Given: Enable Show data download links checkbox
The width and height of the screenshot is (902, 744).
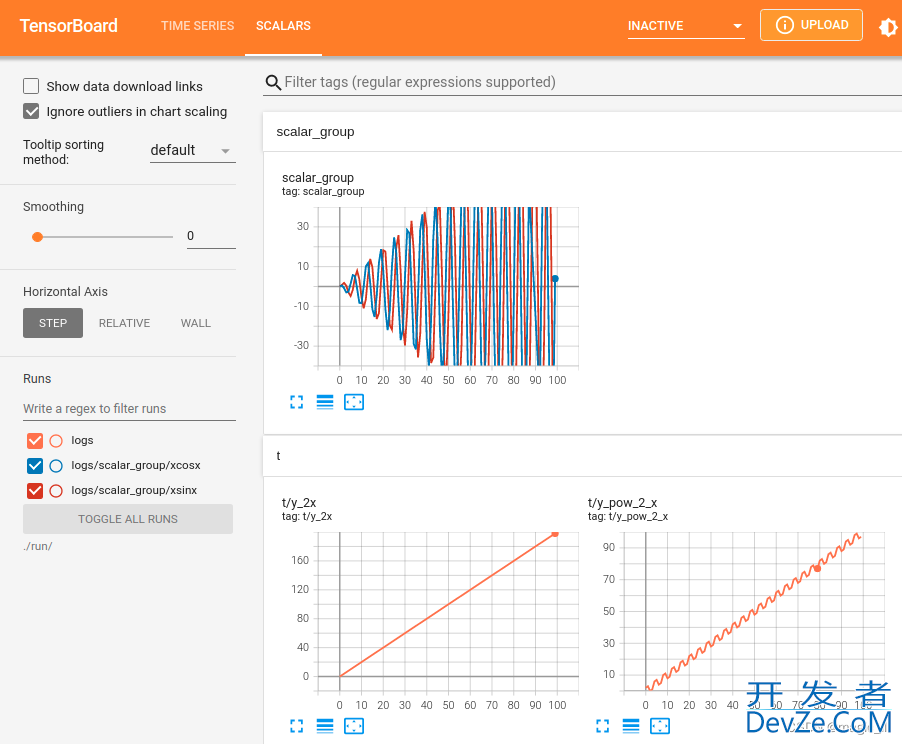Looking at the screenshot, I should [x=31, y=86].
